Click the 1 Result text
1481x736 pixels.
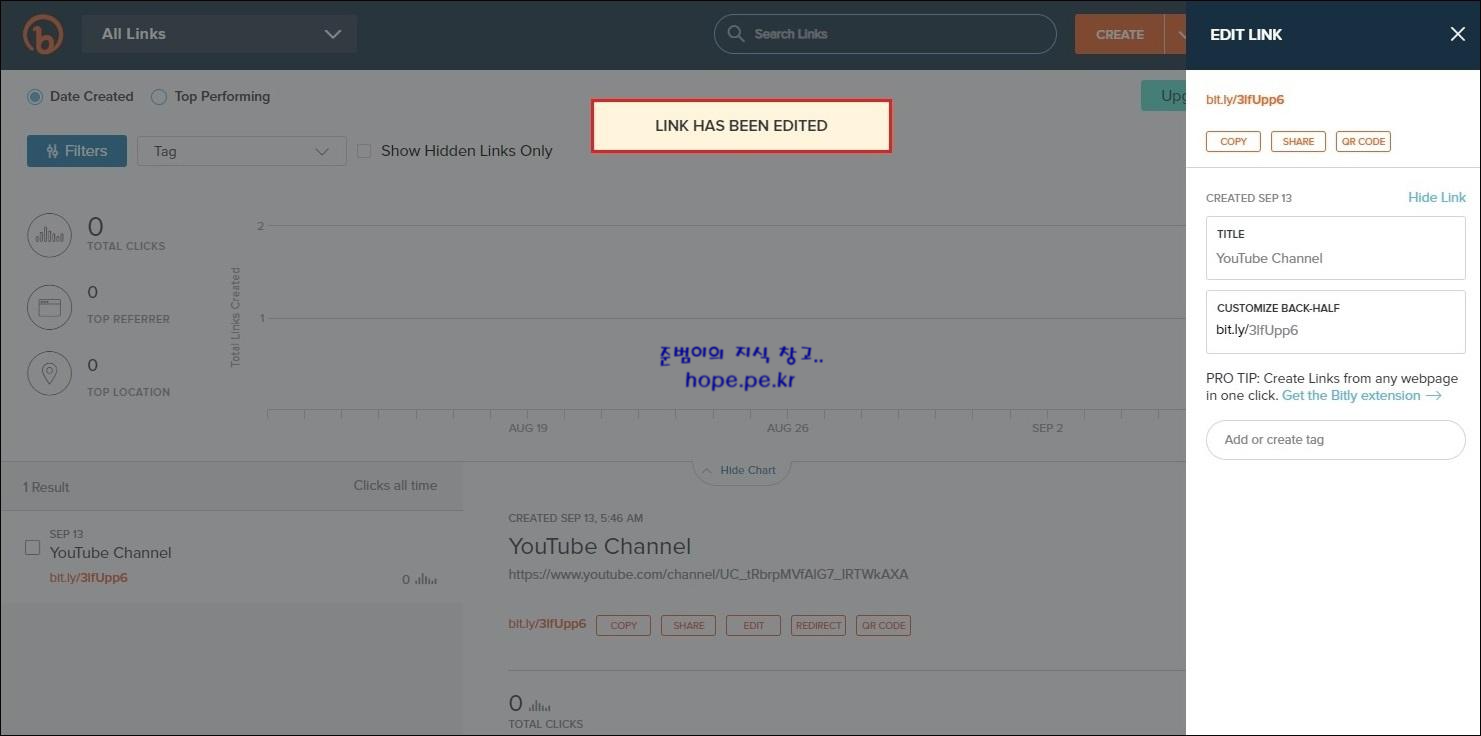46,487
